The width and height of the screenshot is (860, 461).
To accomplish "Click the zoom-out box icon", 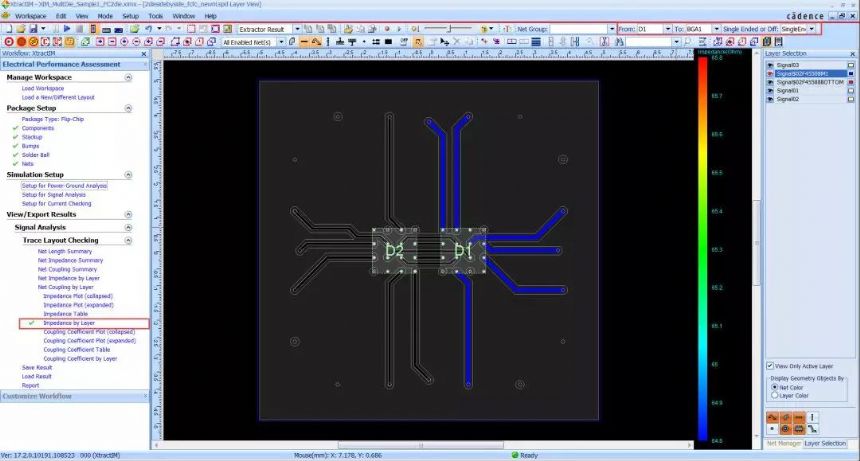I will coord(112,42).
